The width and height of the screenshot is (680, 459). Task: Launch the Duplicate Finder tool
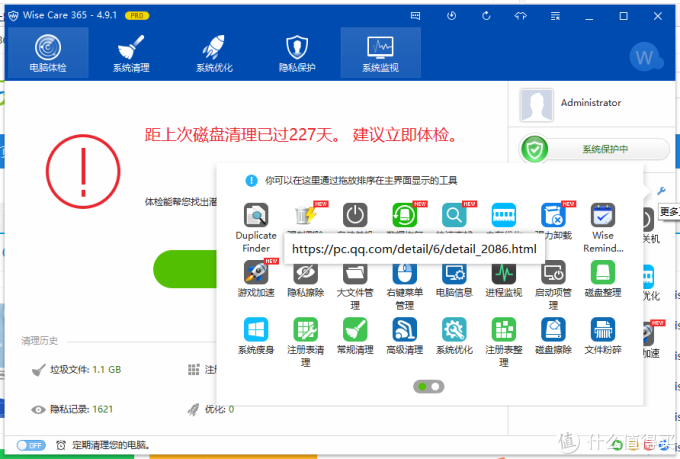tap(256, 228)
